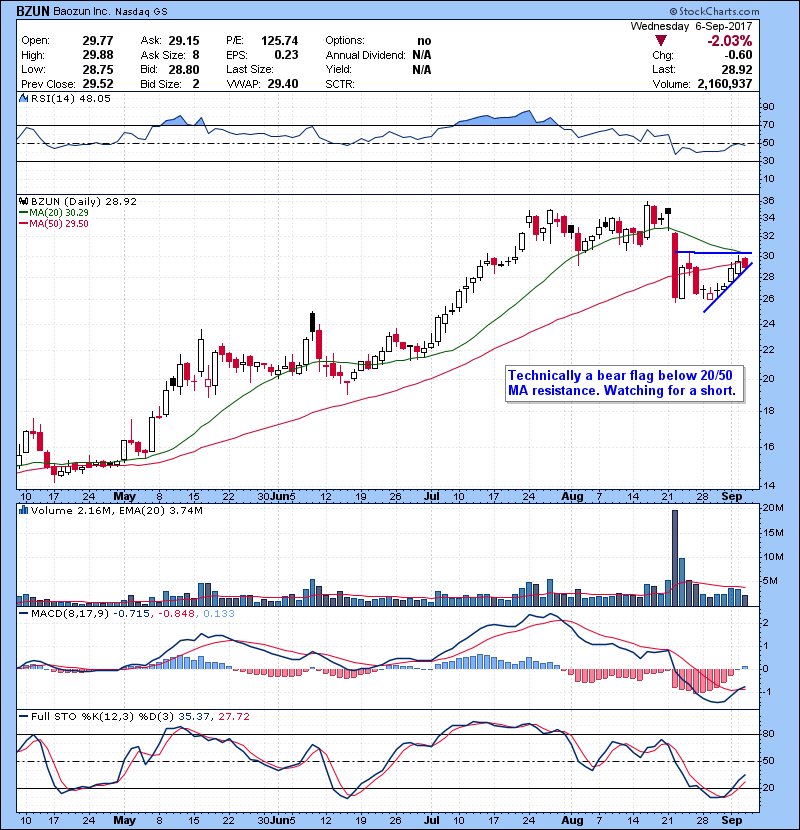The width and height of the screenshot is (800, 830).
Task: Click the tallest volume bar in the volume panel
Action: coord(675,557)
